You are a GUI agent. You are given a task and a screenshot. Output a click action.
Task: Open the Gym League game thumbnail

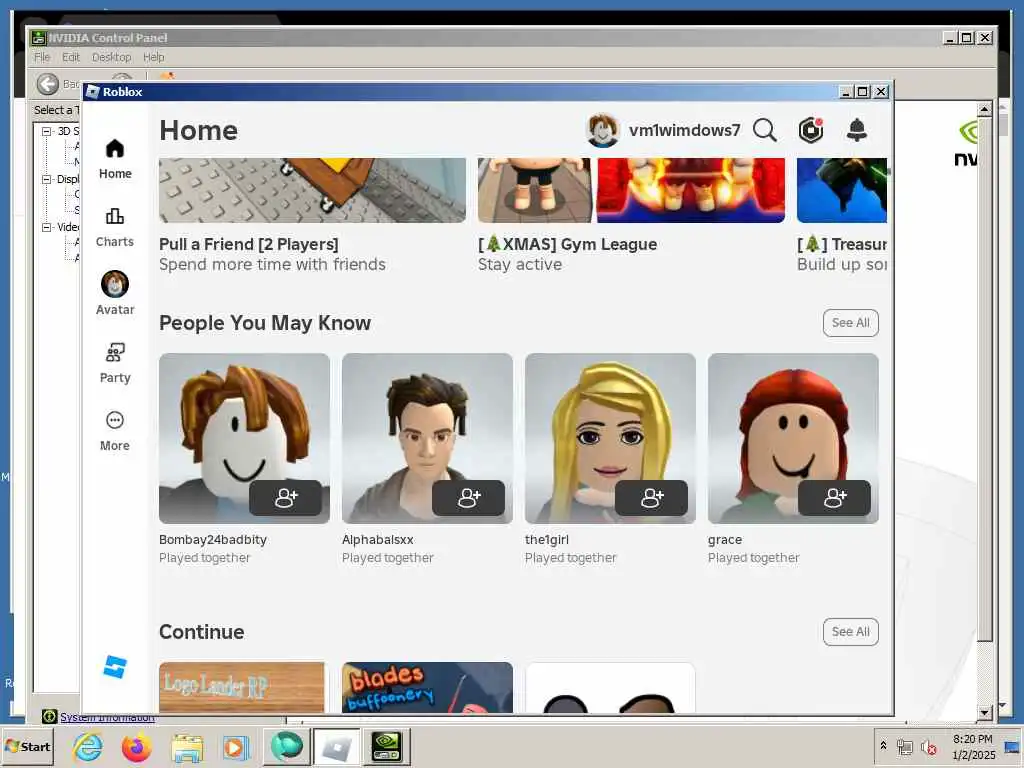click(631, 190)
